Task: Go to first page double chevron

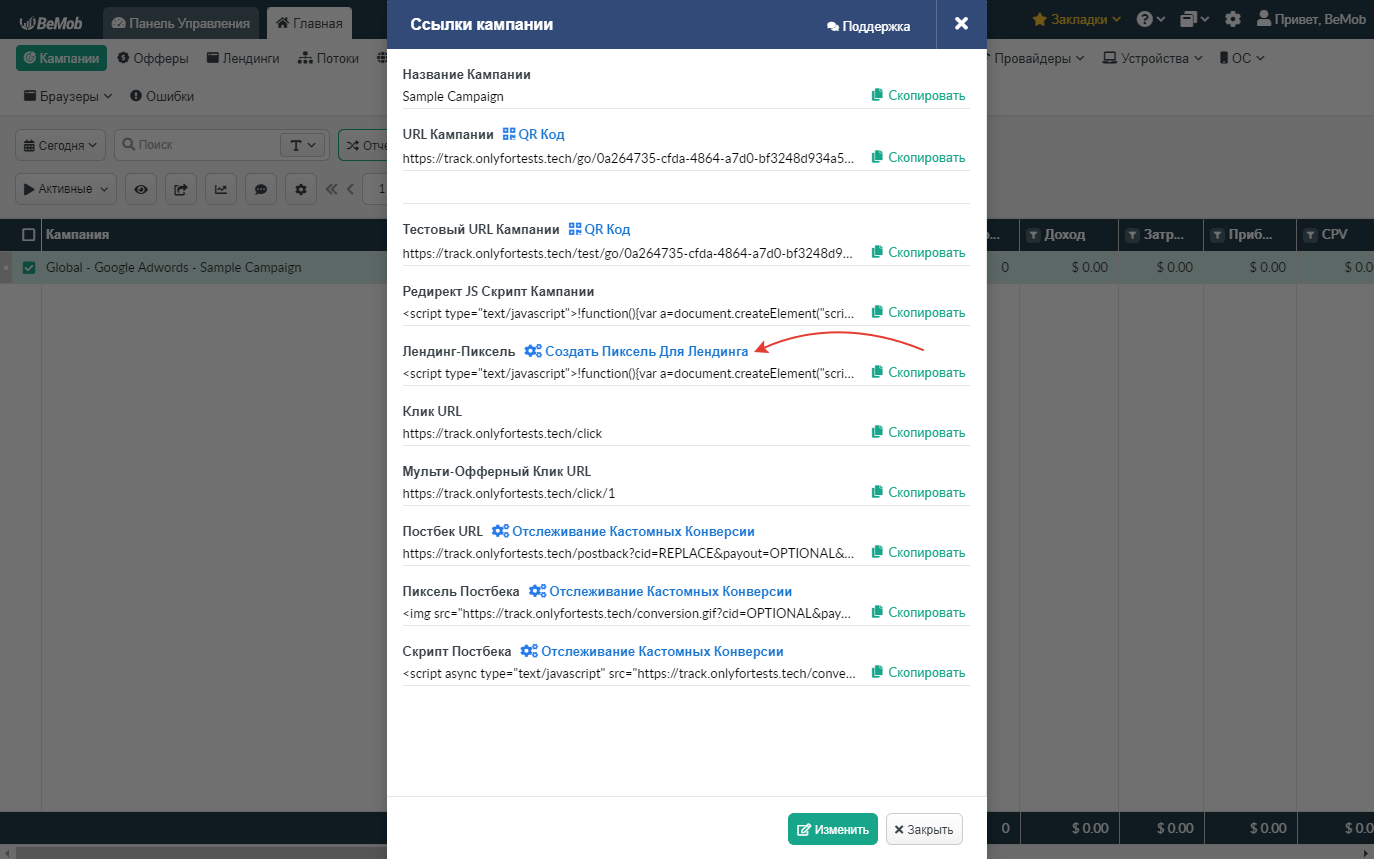Action: [x=332, y=189]
